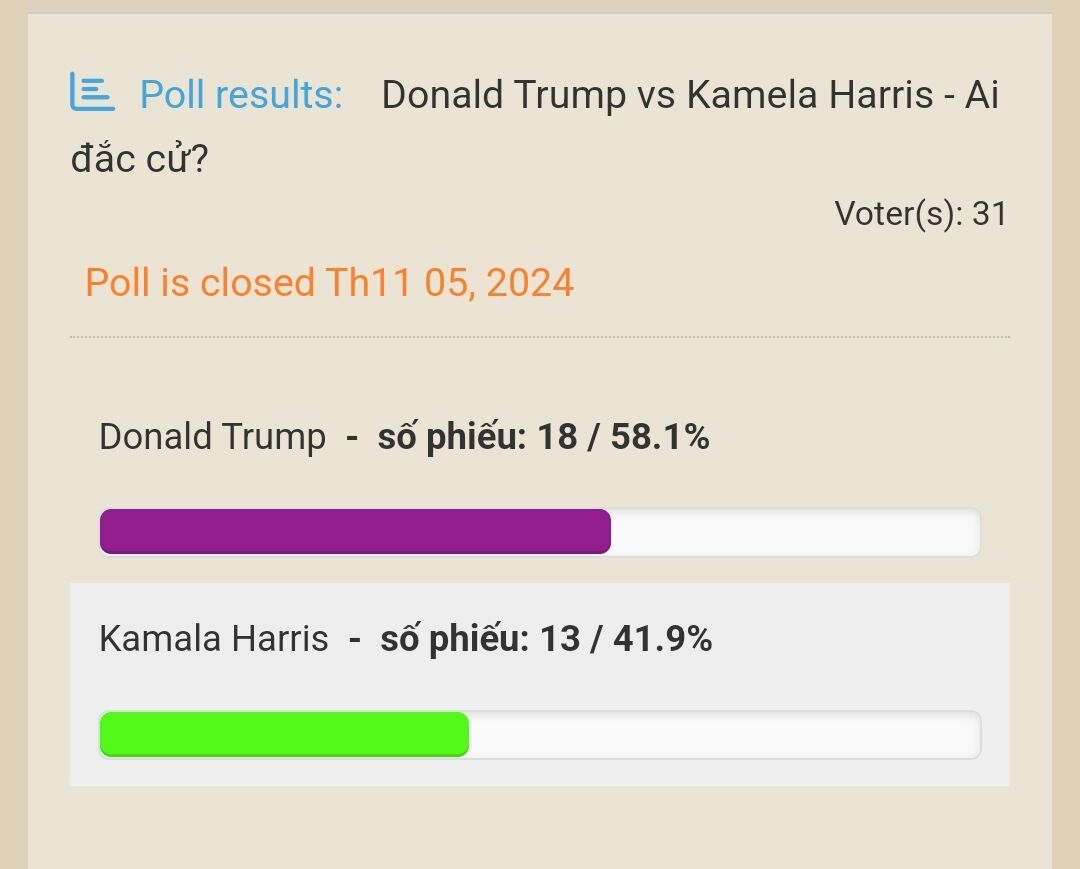Click the "58.1%" percentage value

click(x=660, y=437)
